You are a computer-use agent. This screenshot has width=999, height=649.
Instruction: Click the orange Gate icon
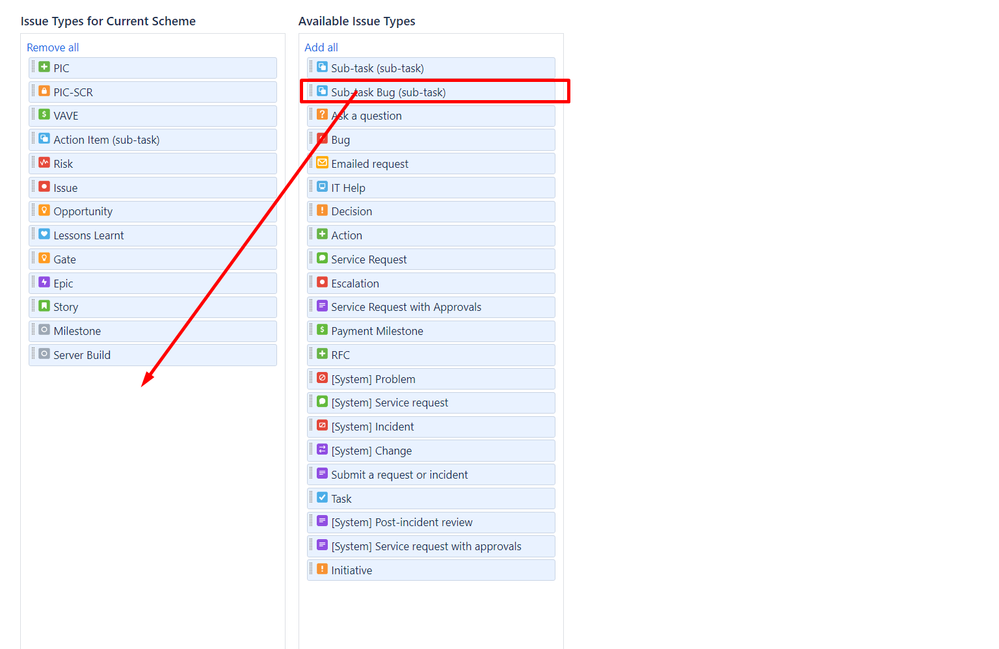coord(44,258)
